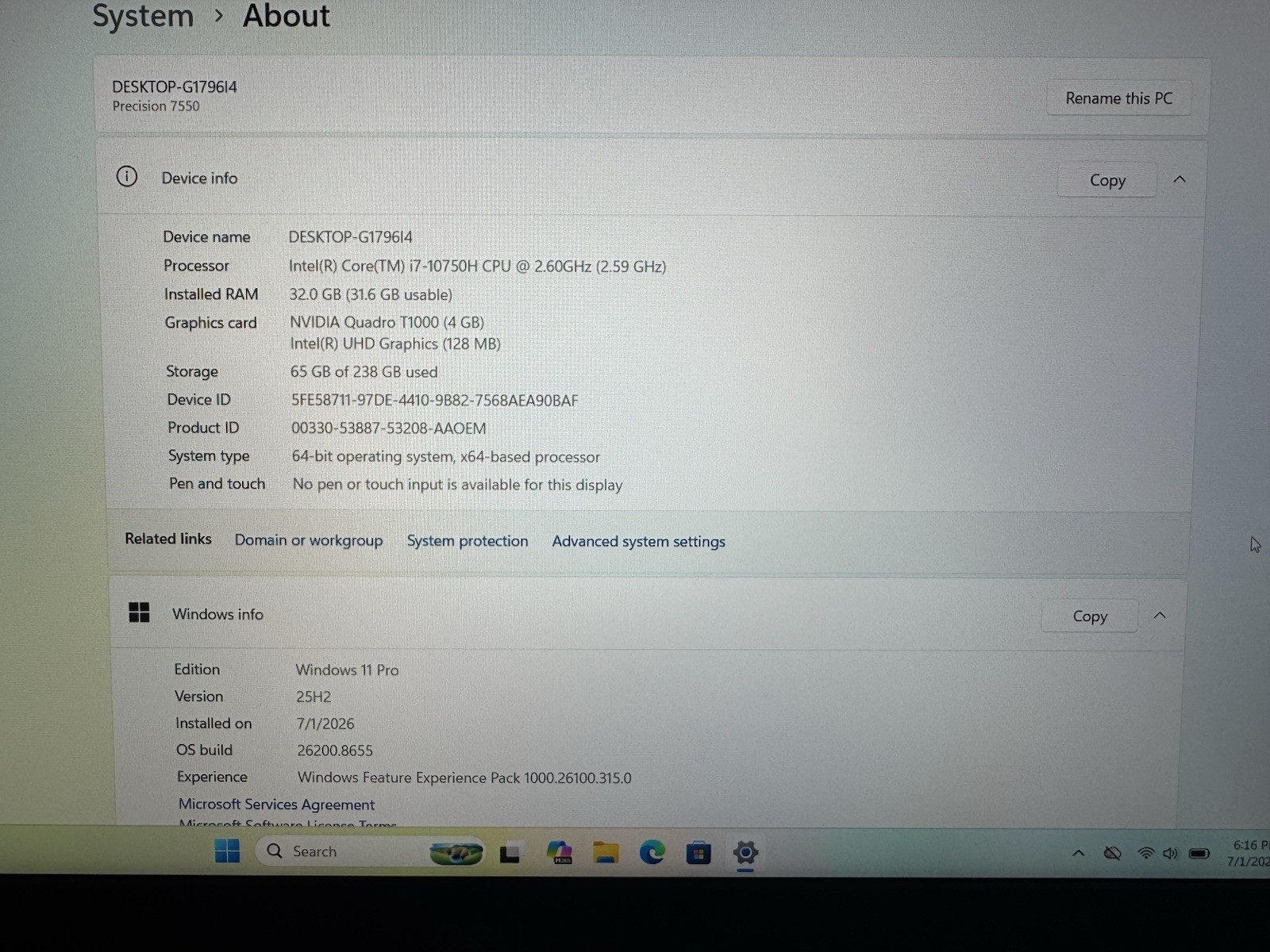Open Task View from taskbar
Screen dimensions: 1270x952
510,854
